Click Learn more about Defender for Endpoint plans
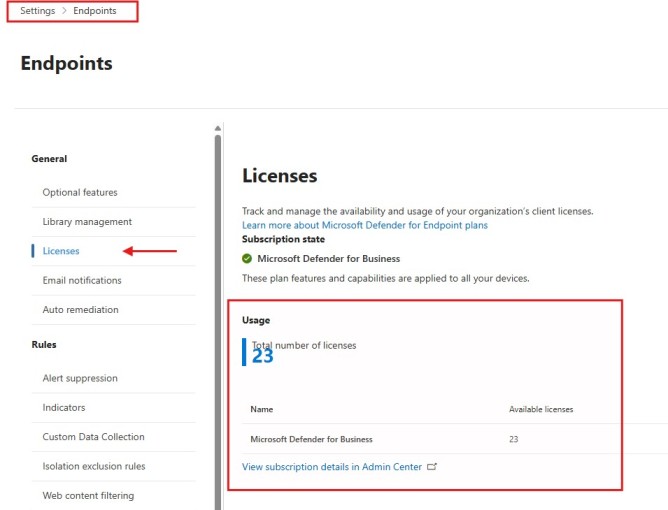 pyautogui.click(x=365, y=225)
